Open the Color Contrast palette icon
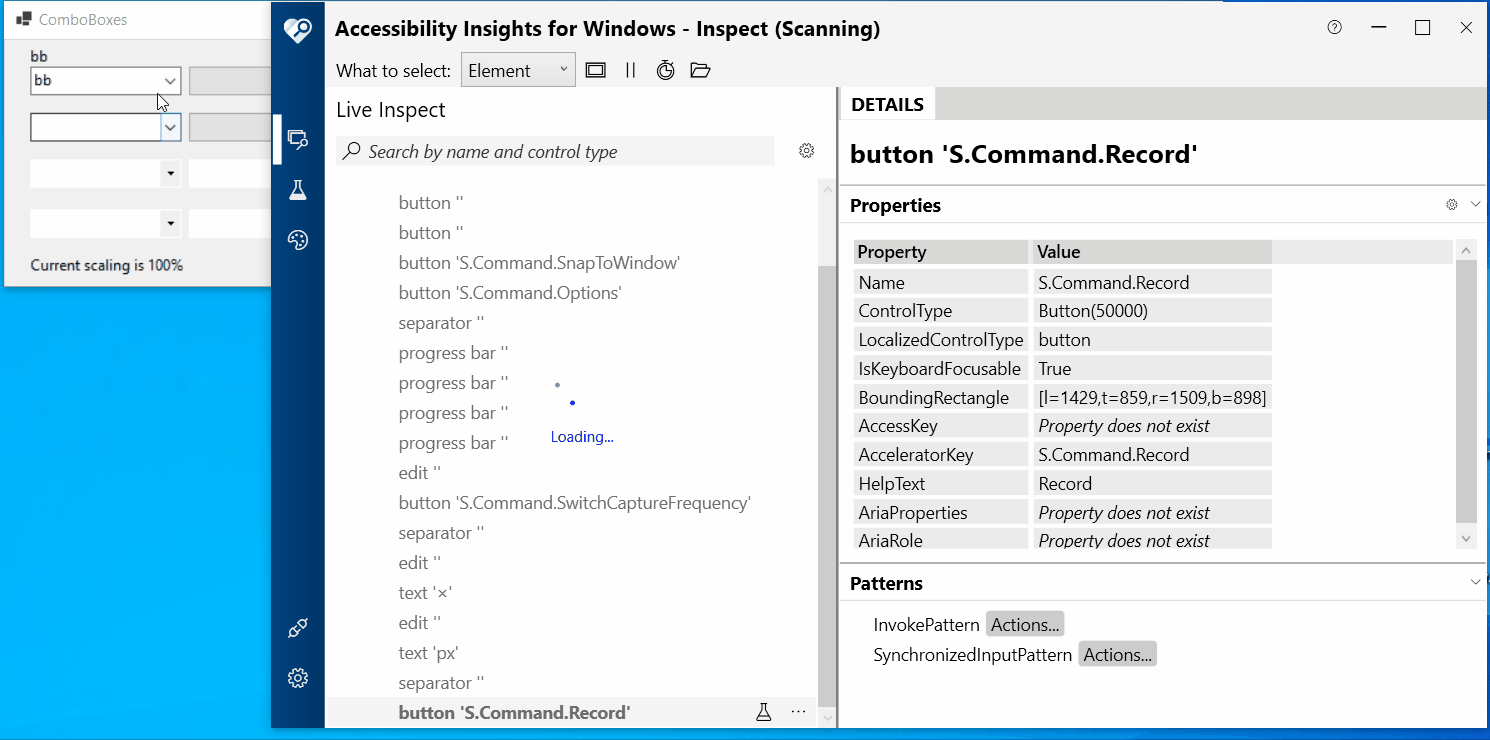The image size is (1490, 740). 297,240
